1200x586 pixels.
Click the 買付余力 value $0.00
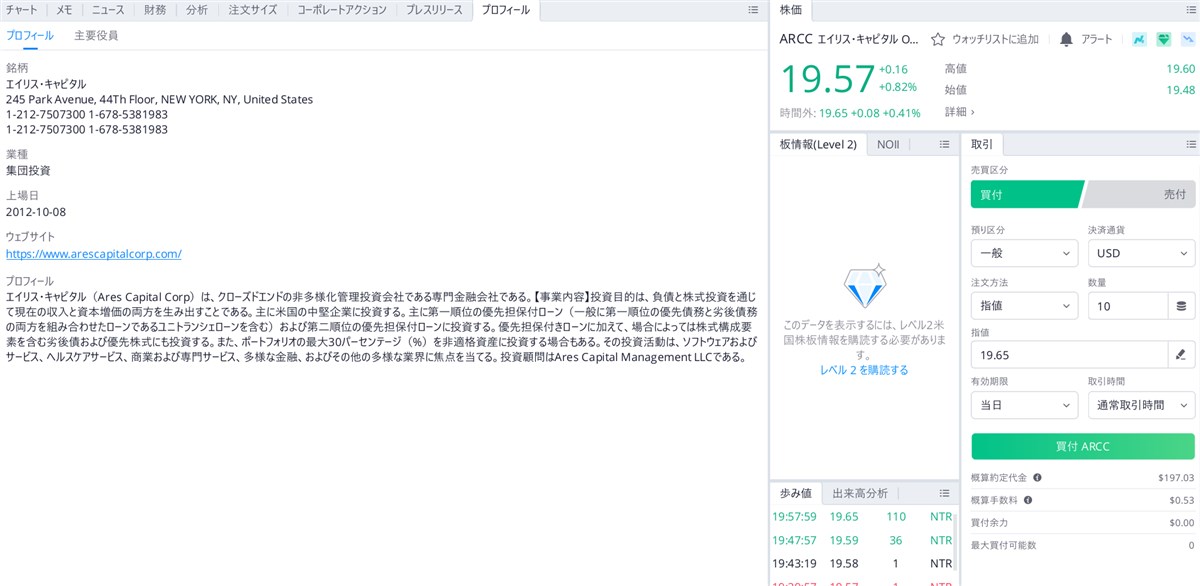(1181, 523)
